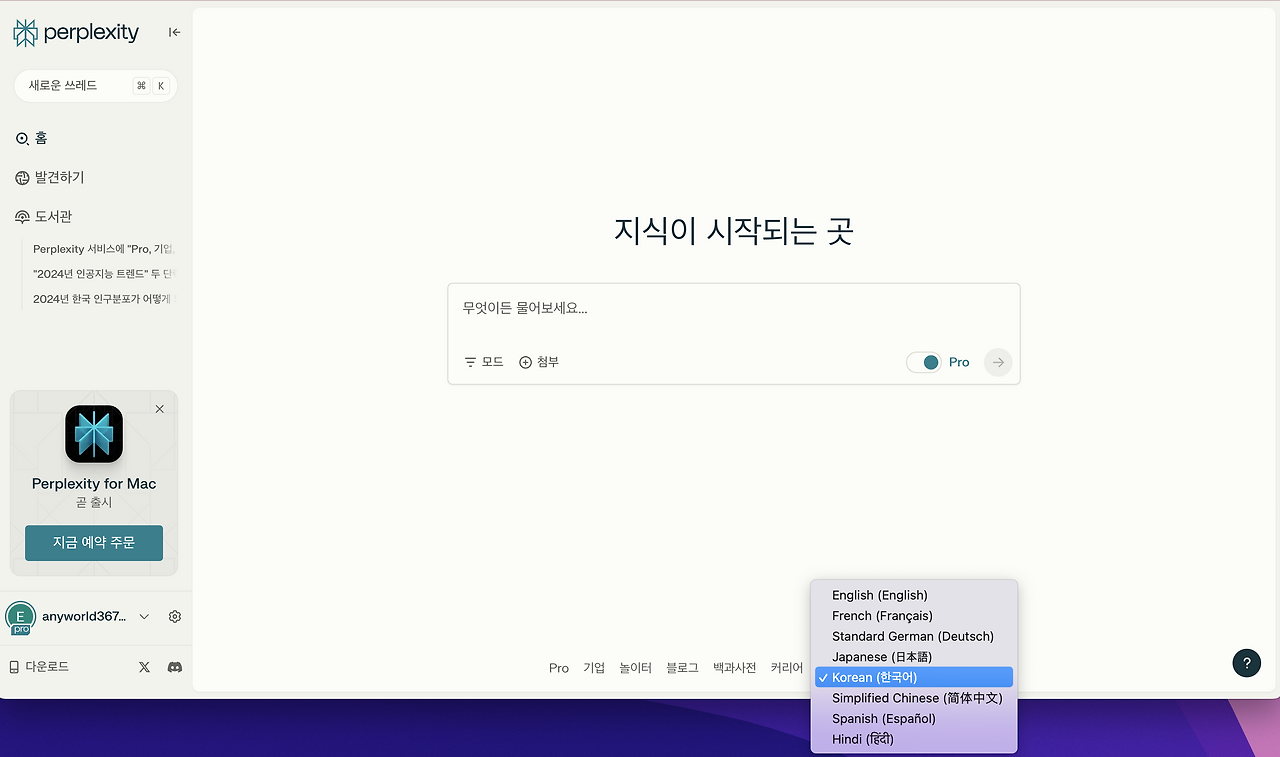This screenshot has height=757, width=1280.
Task: Select English (English) from language list
Action: (x=879, y=594)
